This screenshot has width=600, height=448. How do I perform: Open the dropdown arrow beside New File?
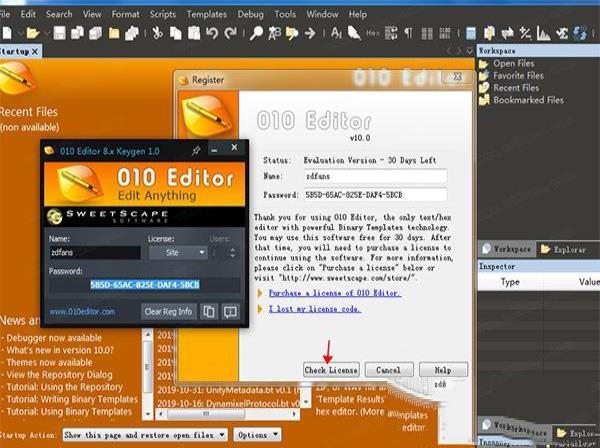[x=20, y=34]
